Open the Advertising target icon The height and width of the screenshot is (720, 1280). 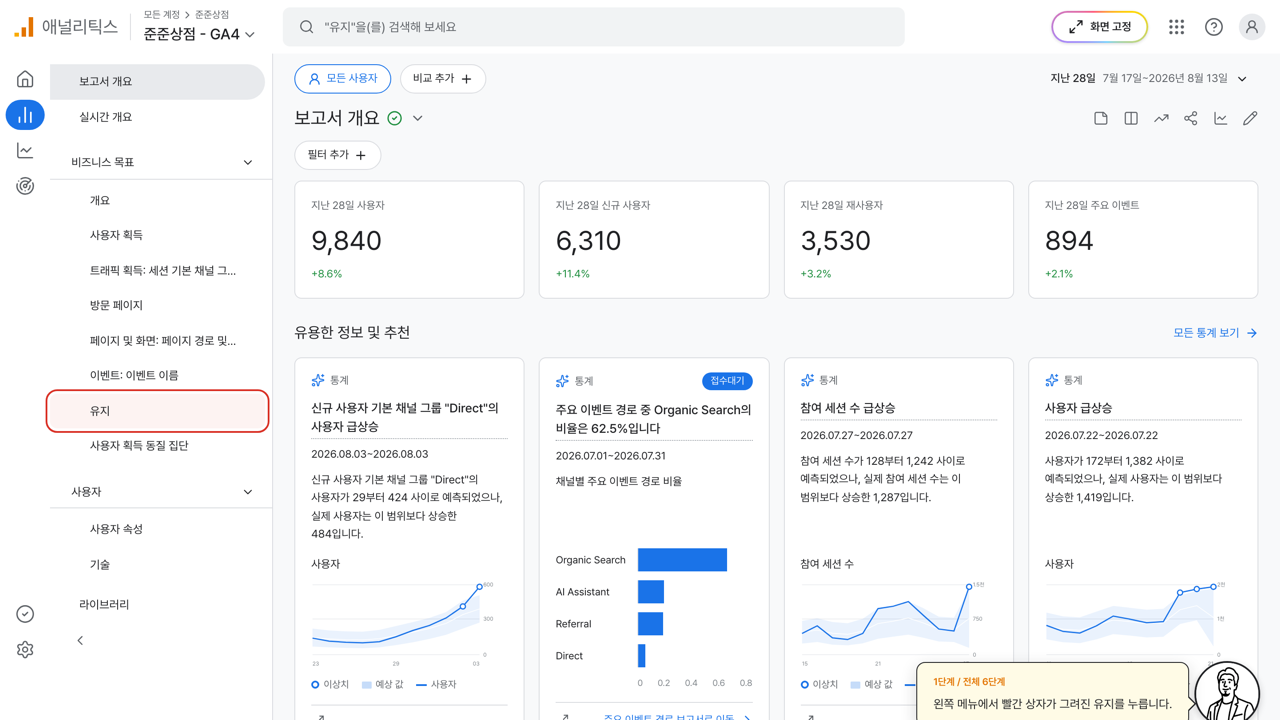(25, 186)
